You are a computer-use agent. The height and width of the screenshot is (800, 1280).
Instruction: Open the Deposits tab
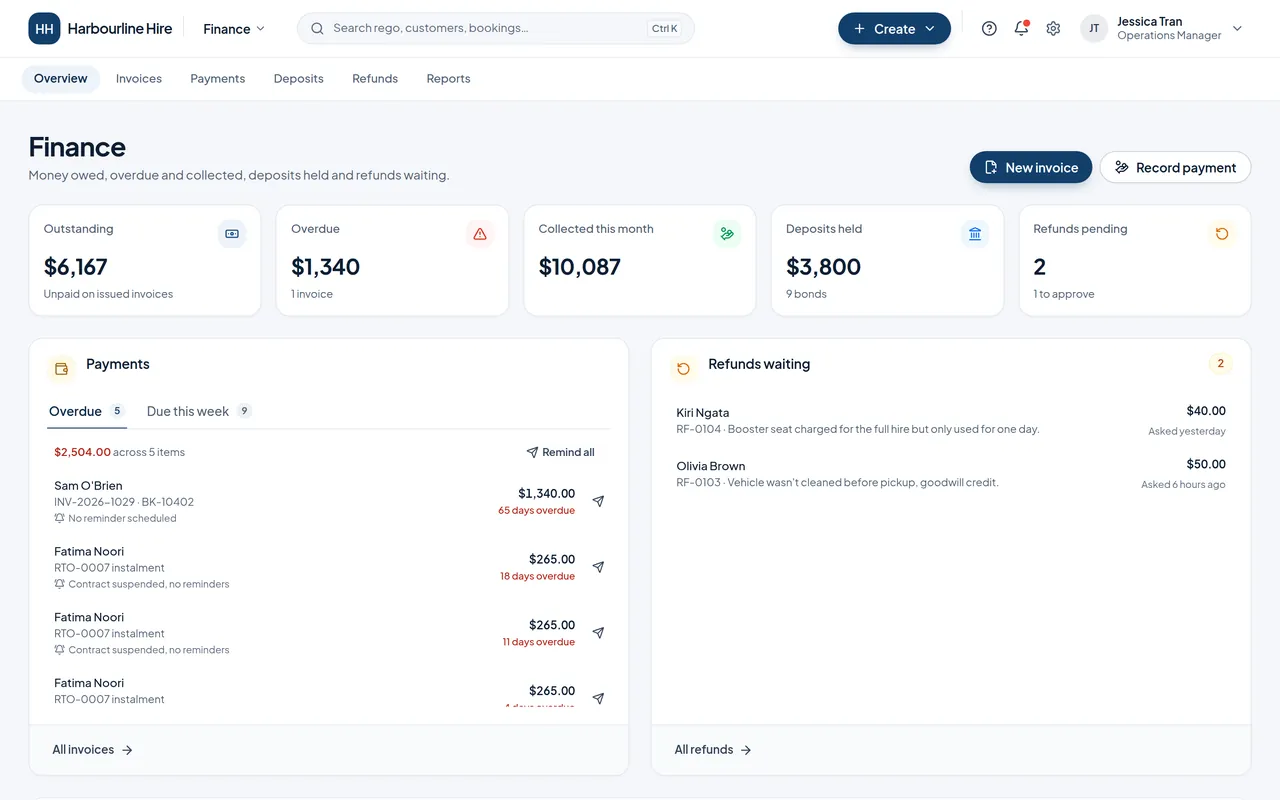299,79
